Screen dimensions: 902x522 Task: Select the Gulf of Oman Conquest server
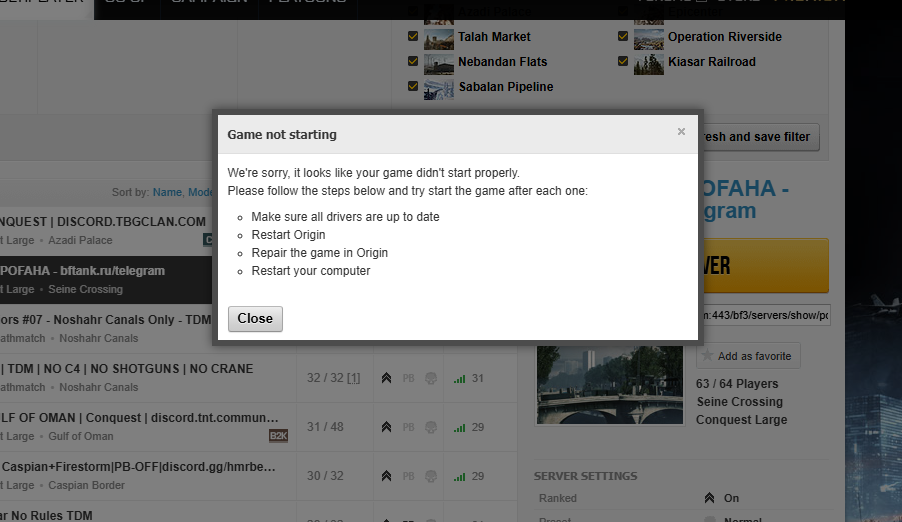(x=148, y=426)
